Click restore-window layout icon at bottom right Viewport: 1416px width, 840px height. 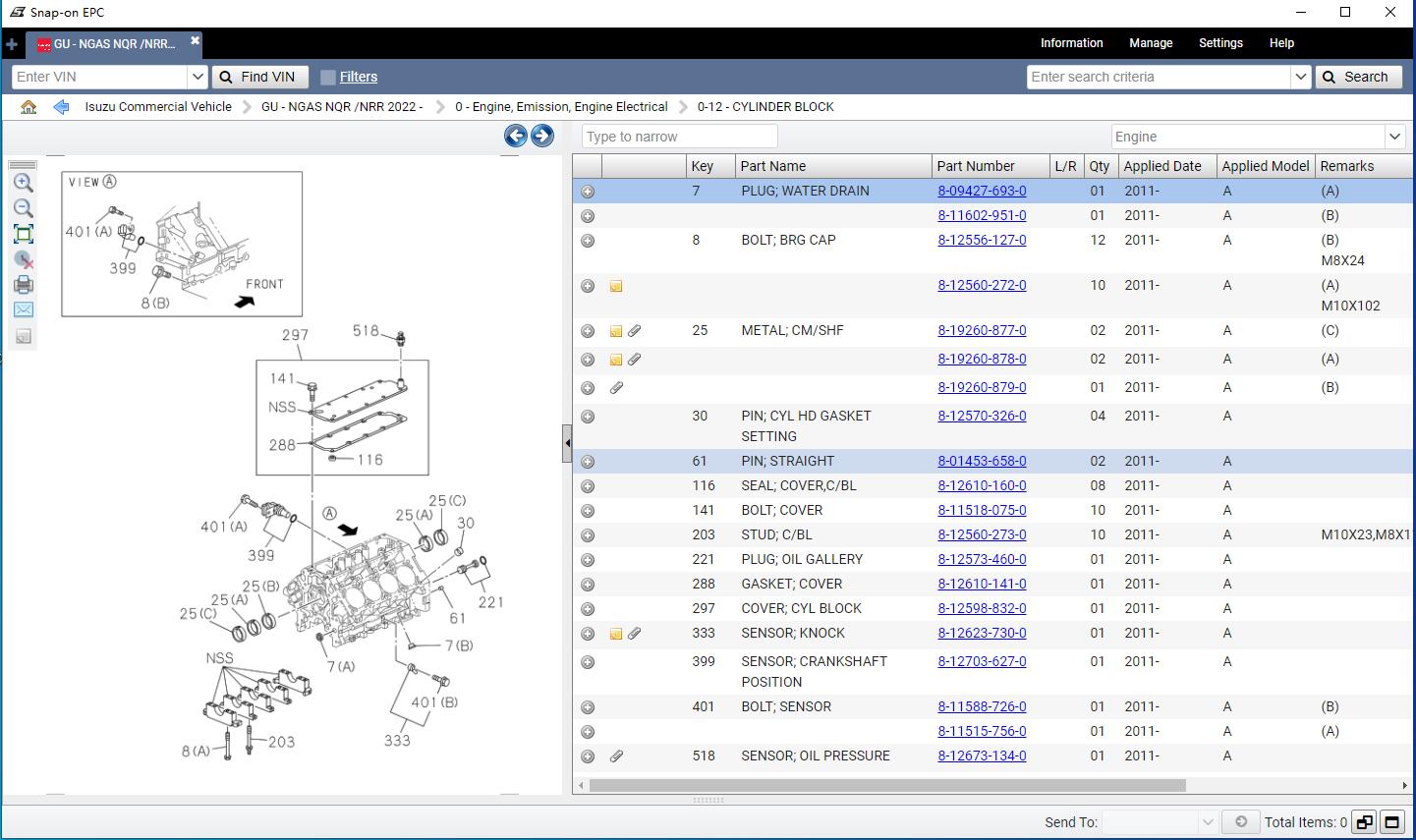(1364, 822)
